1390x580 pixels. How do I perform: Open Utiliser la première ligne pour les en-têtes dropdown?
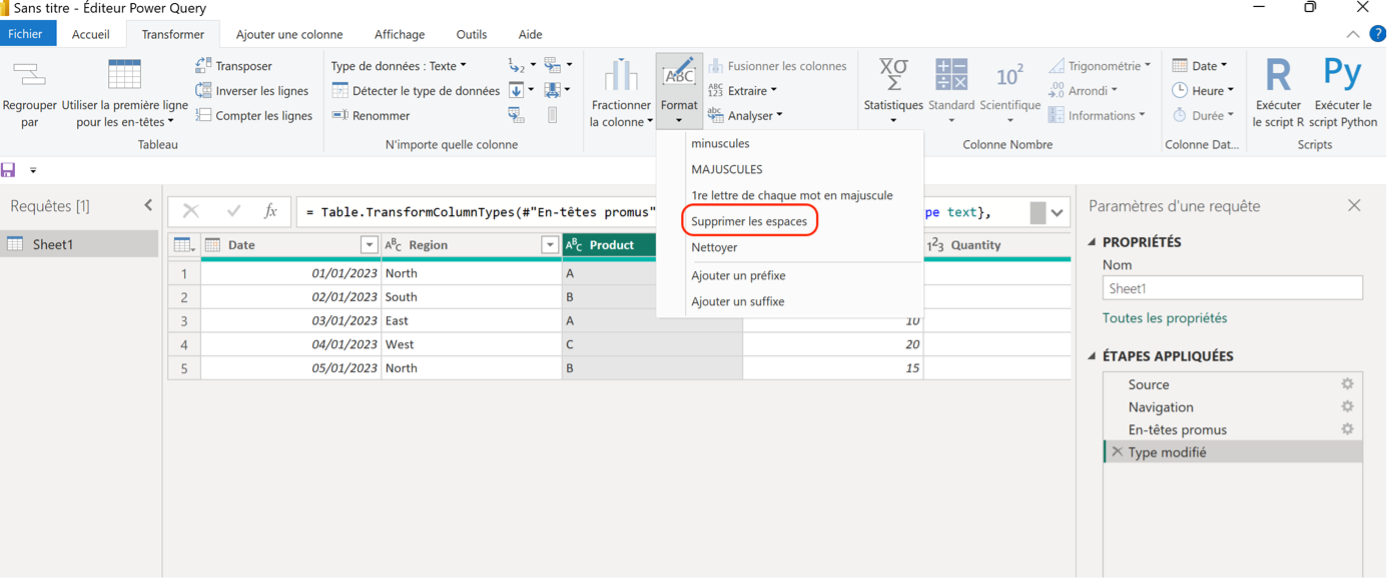tap(125, 113)
